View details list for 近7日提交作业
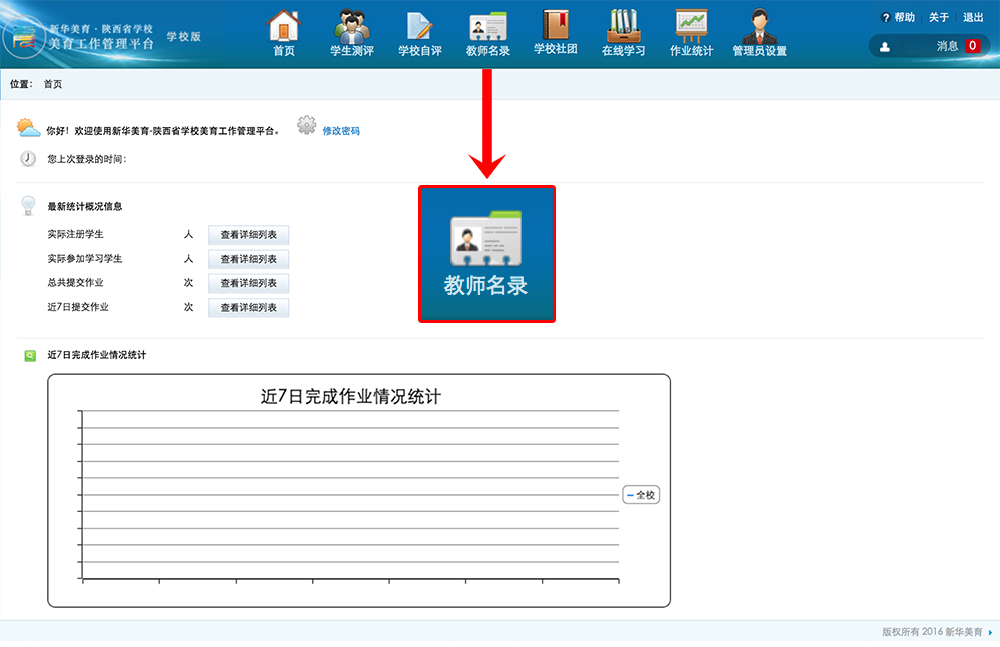1000x647 pixels. [x=248, y=307]
